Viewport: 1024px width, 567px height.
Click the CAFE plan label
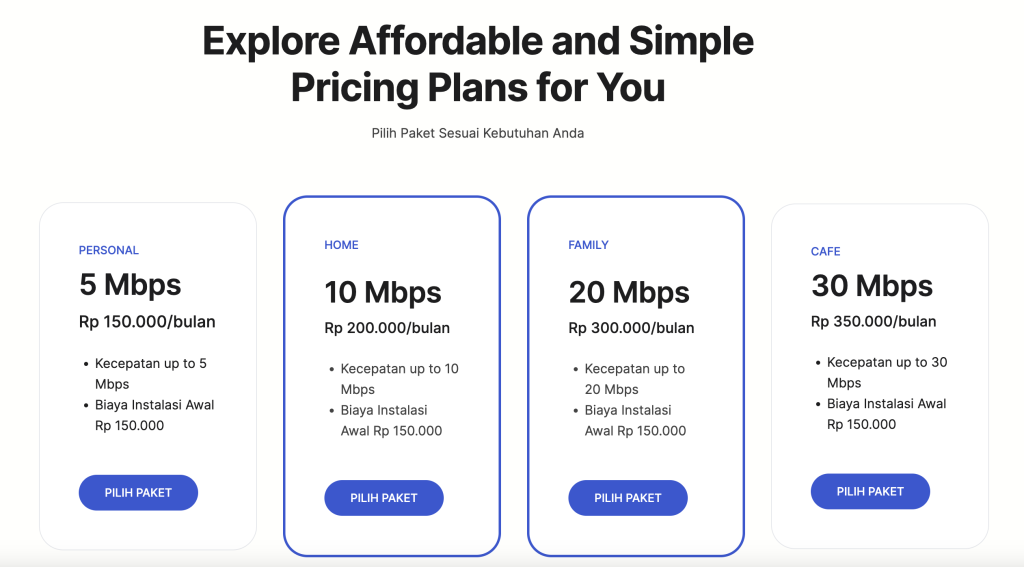click(825, 251)
